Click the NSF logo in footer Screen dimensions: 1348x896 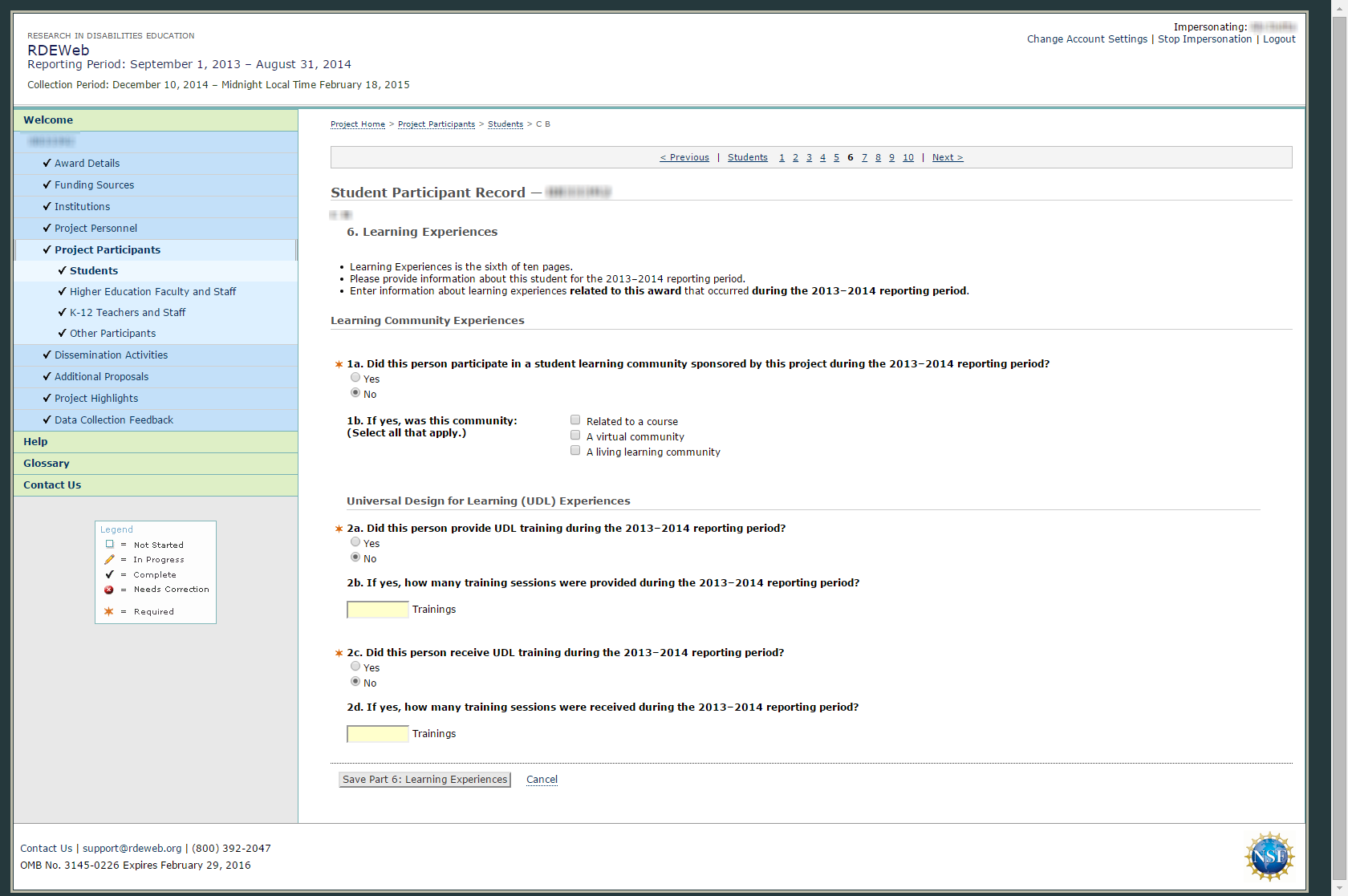(1269, 856)
